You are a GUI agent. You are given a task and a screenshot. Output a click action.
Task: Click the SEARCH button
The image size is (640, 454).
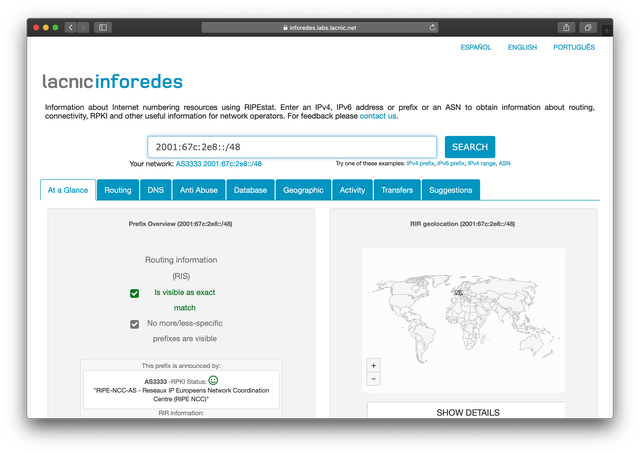[470, 147]
